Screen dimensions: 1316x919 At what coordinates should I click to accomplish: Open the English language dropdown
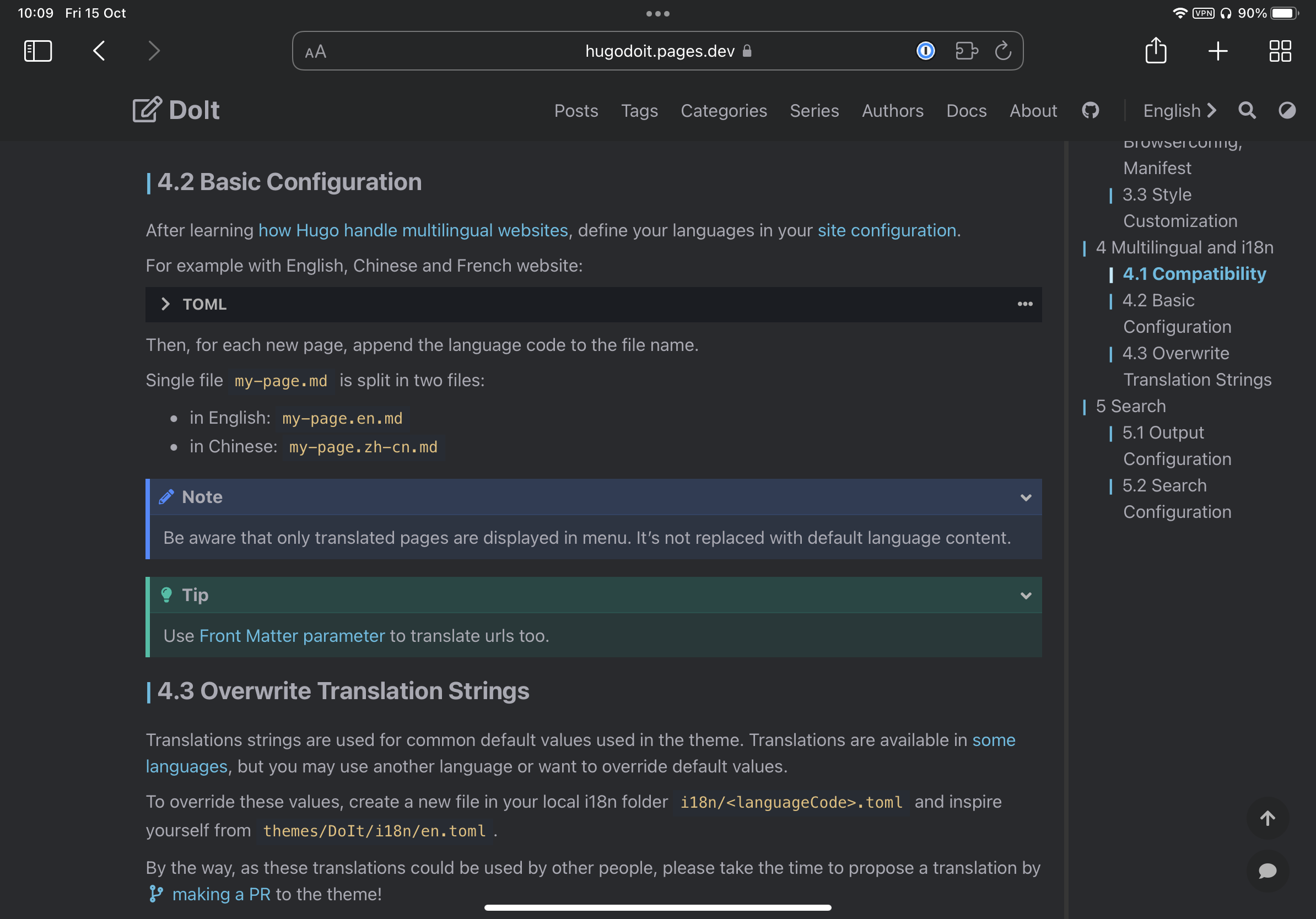tap(1178, 111)
